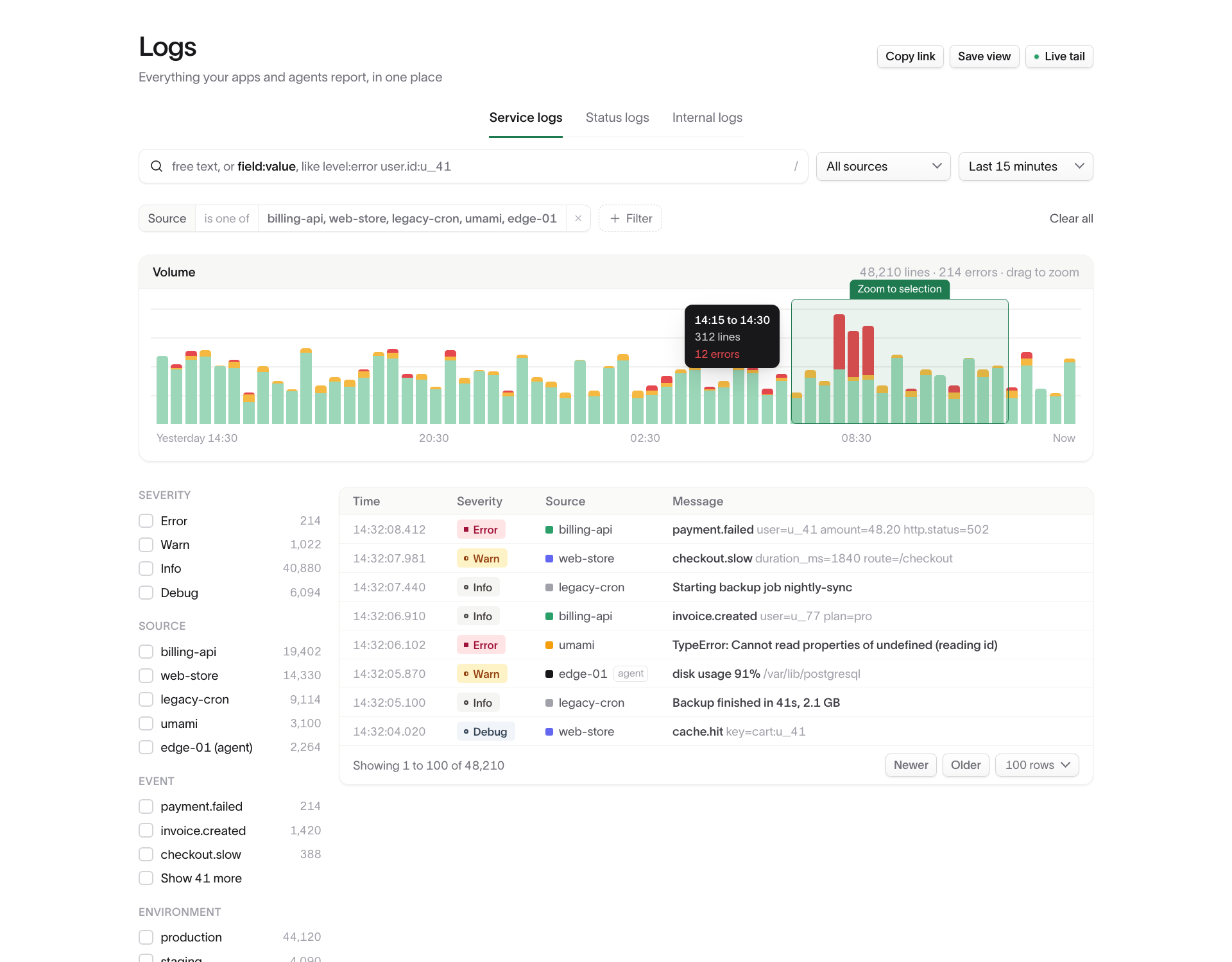
Task: Click the Debug badge on the cache.hit row
Action: coord(486,732)
